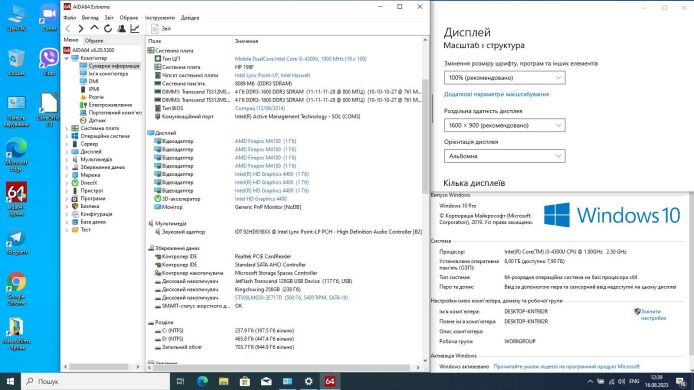Select the Безпека tree item
Viewport: 694px width, 390px height.
(90, 206)
